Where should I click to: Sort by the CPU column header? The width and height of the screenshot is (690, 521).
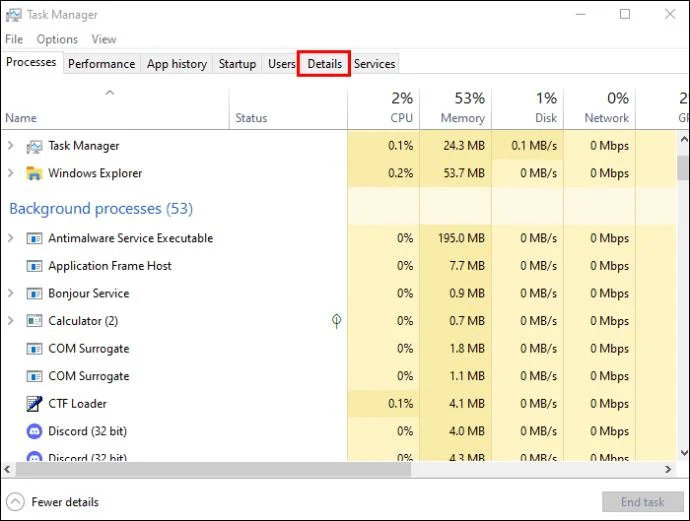[383, 108]
